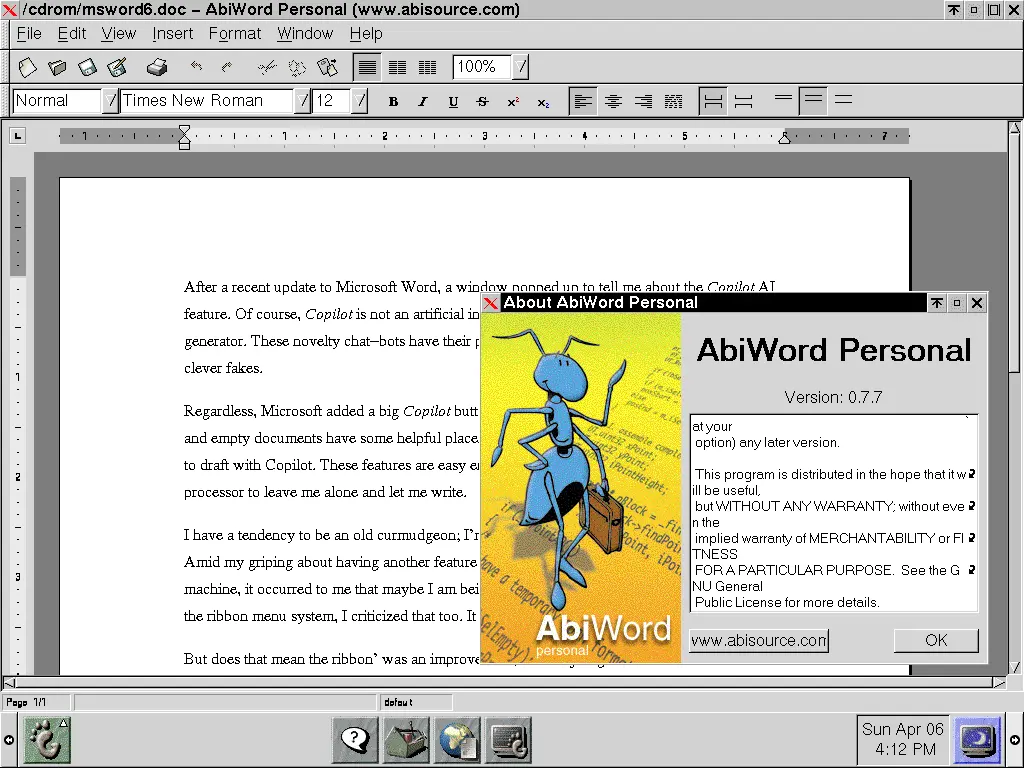Apply strikethrough formatting
The height and width of the screenshot is (768, 1024).
(x=483, y=102)
